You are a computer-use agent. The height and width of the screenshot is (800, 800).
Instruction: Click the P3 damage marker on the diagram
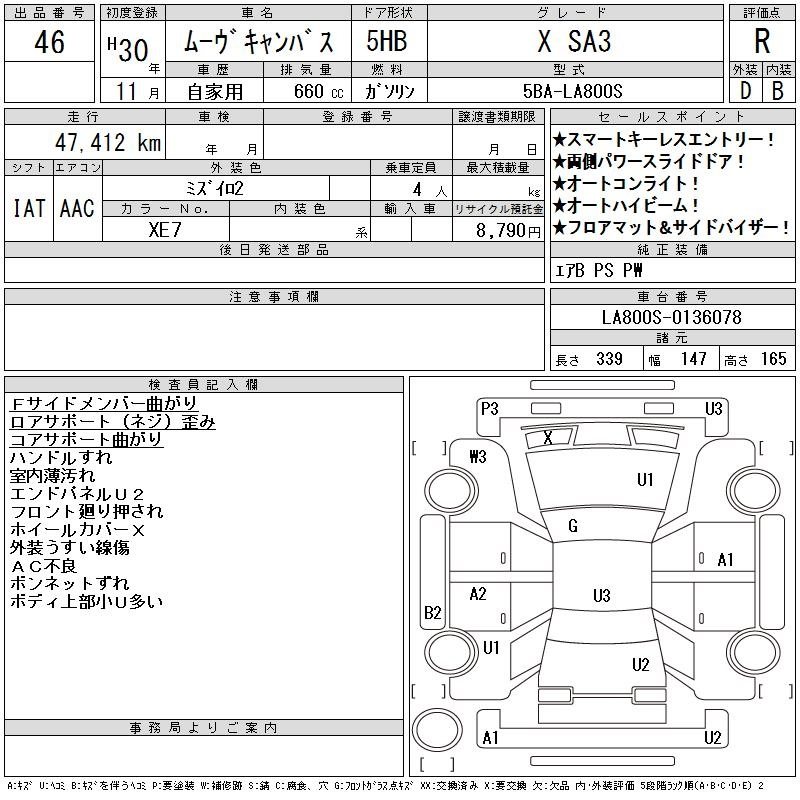(x=489, y=408)
